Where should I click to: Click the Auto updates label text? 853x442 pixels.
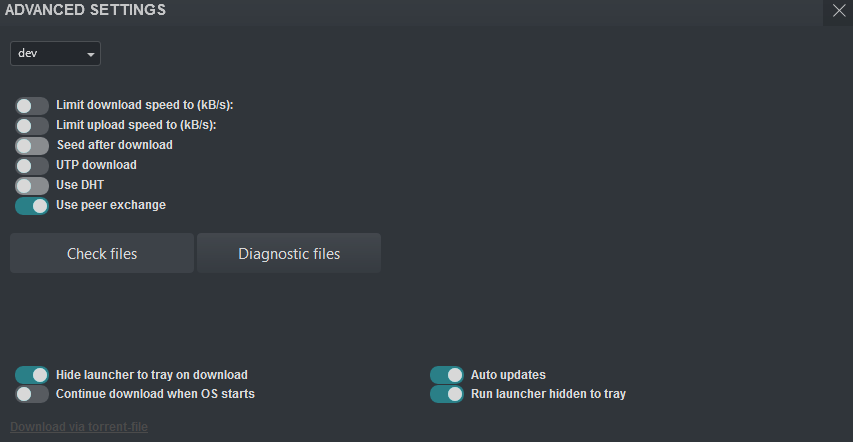coord(508,375)
